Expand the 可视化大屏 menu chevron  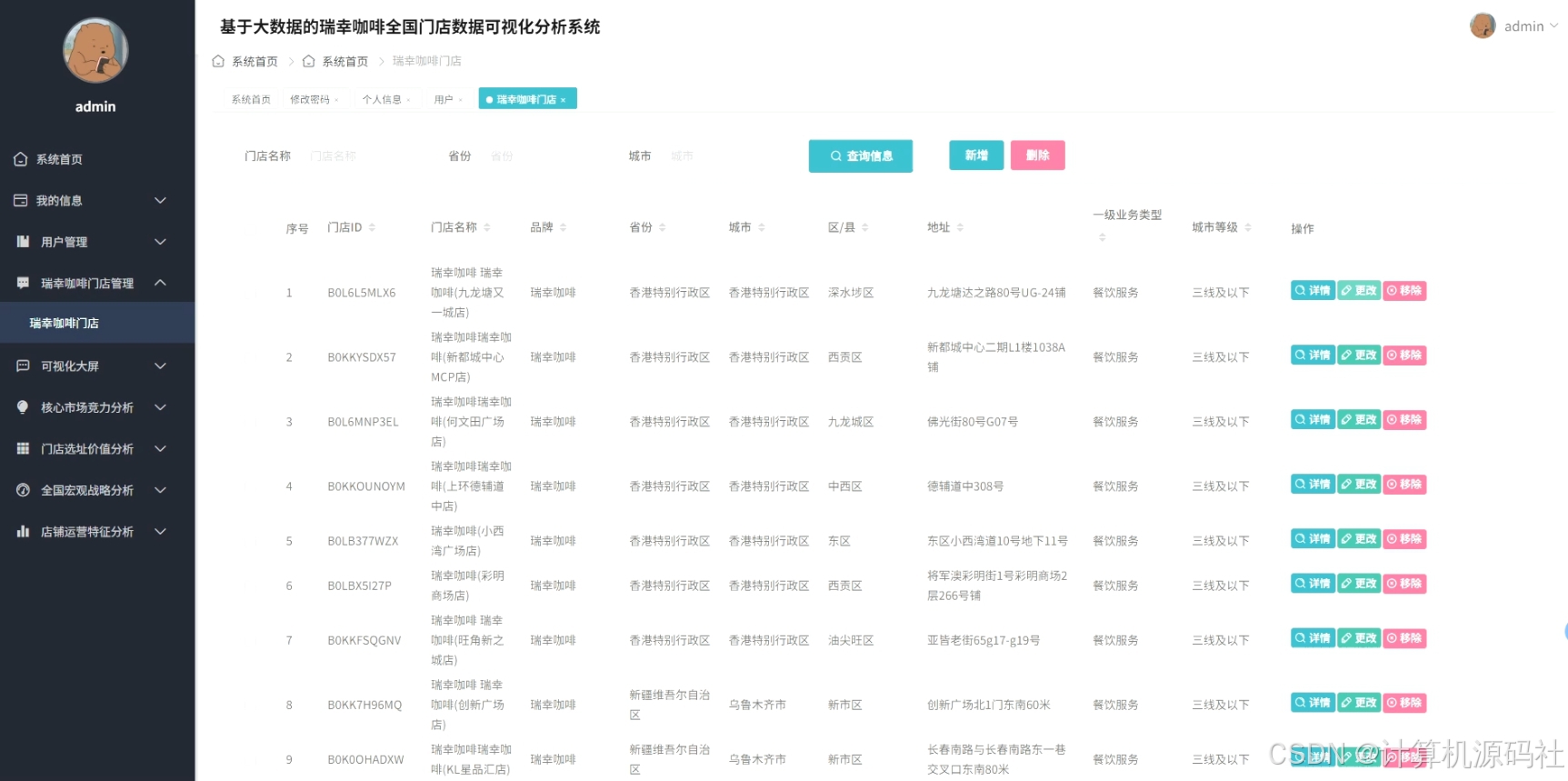pyautogui.click(x=160, y=365)
